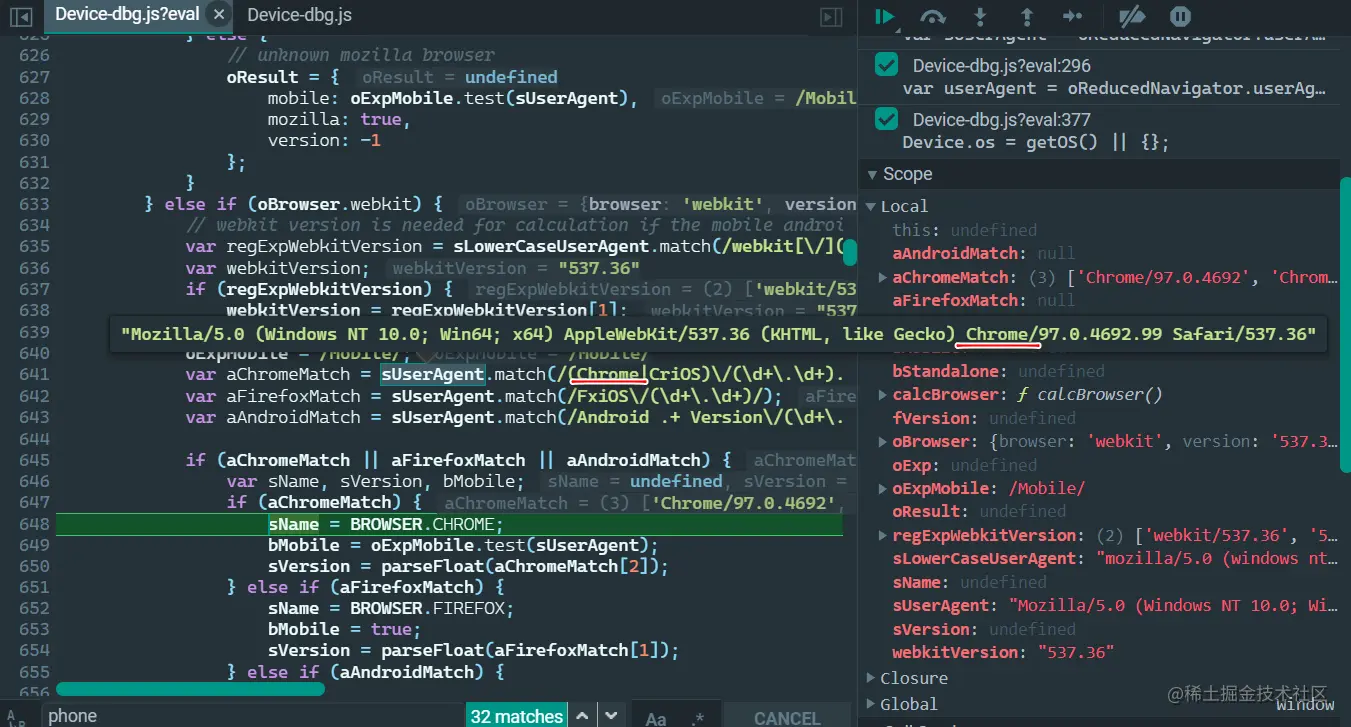Step out of current function
This screenshot has height=727, width=1351.
pos(1026,16)
